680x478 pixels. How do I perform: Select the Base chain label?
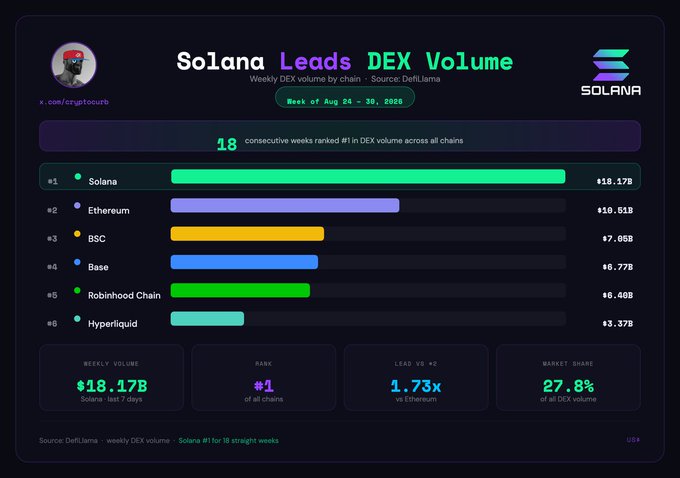click(98, 267)
